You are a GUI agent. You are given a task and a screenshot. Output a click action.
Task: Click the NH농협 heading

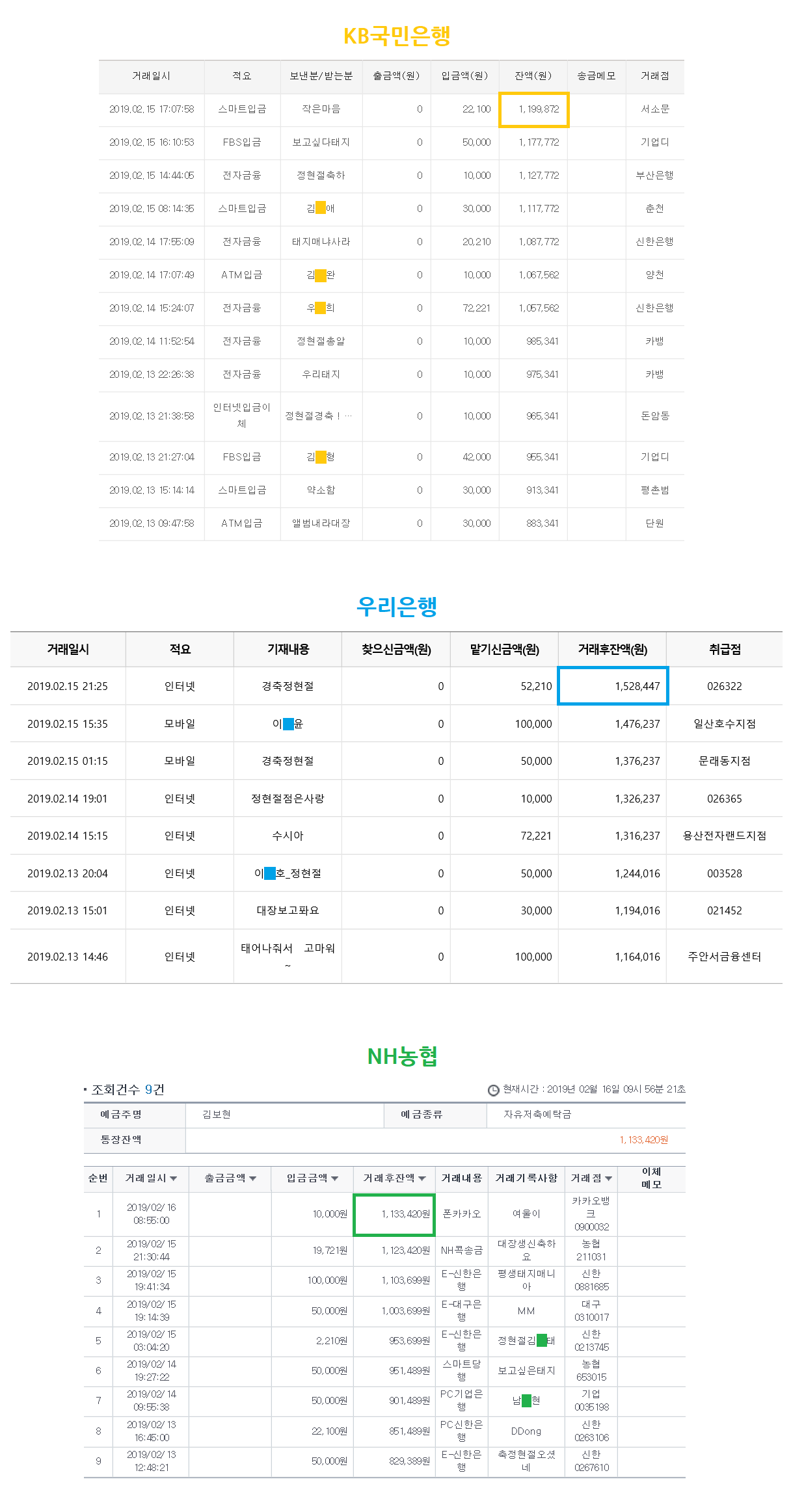tap(402, 1057)
